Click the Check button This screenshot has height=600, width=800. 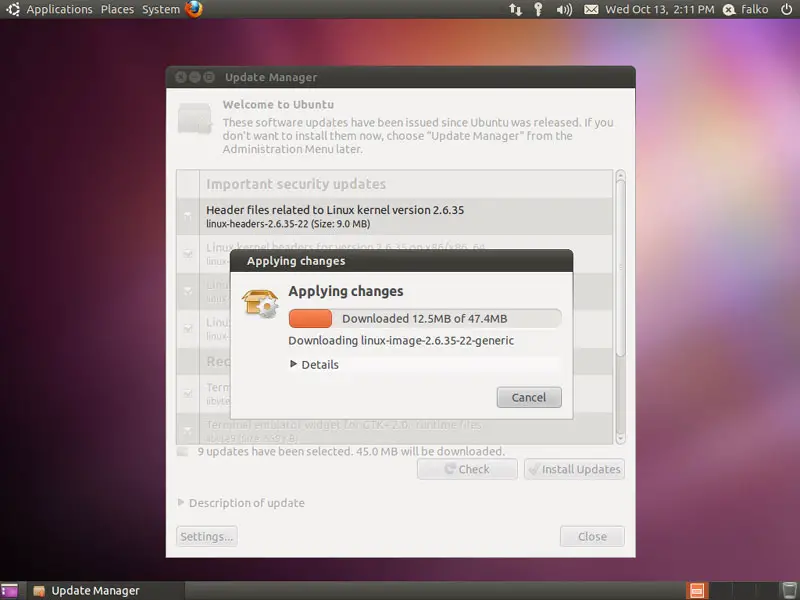[467, 469]
